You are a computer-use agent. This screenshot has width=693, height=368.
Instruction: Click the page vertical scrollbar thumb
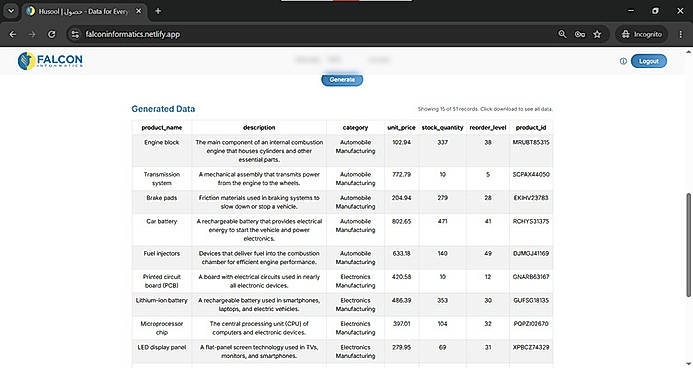pyautogui.click(x=688, y=244)
